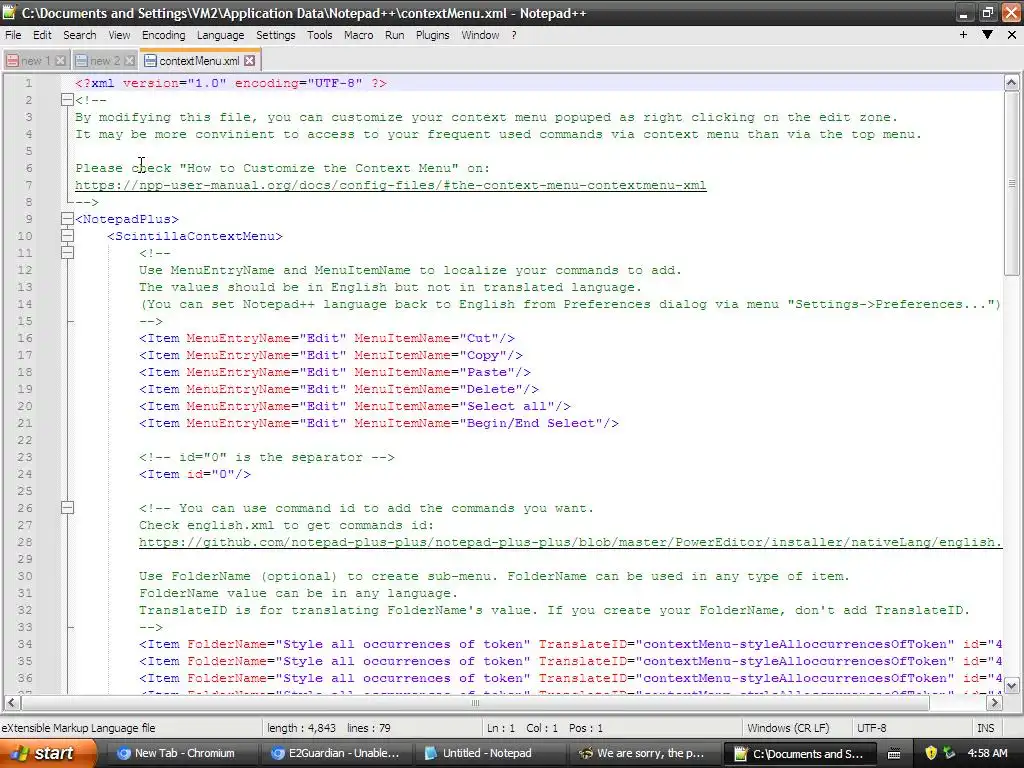1024x768 pixels.
Task: Open document list dropdown triangle in menu bar
Action: (x=987, y=35)
